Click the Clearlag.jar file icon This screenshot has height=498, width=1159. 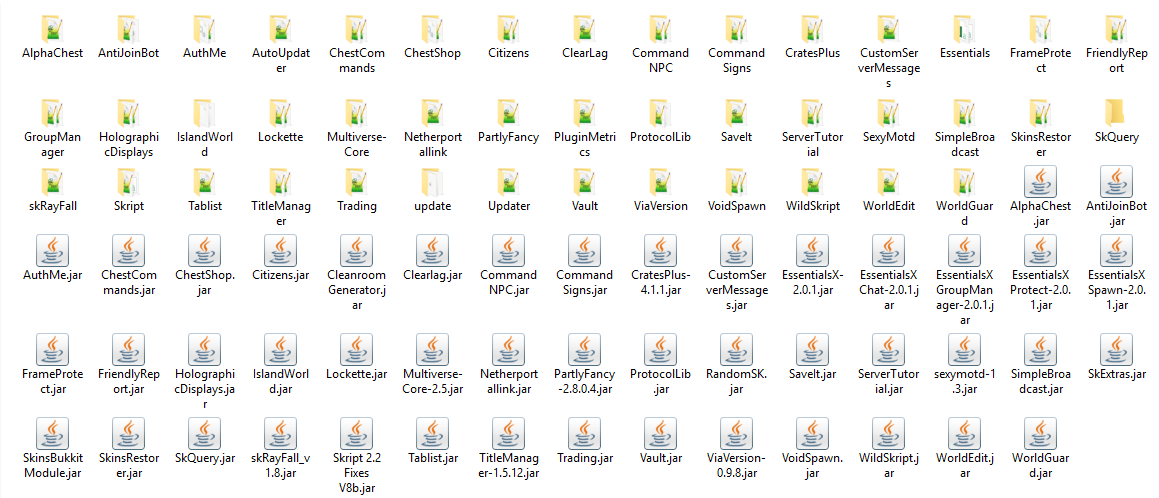pos(433,250)
